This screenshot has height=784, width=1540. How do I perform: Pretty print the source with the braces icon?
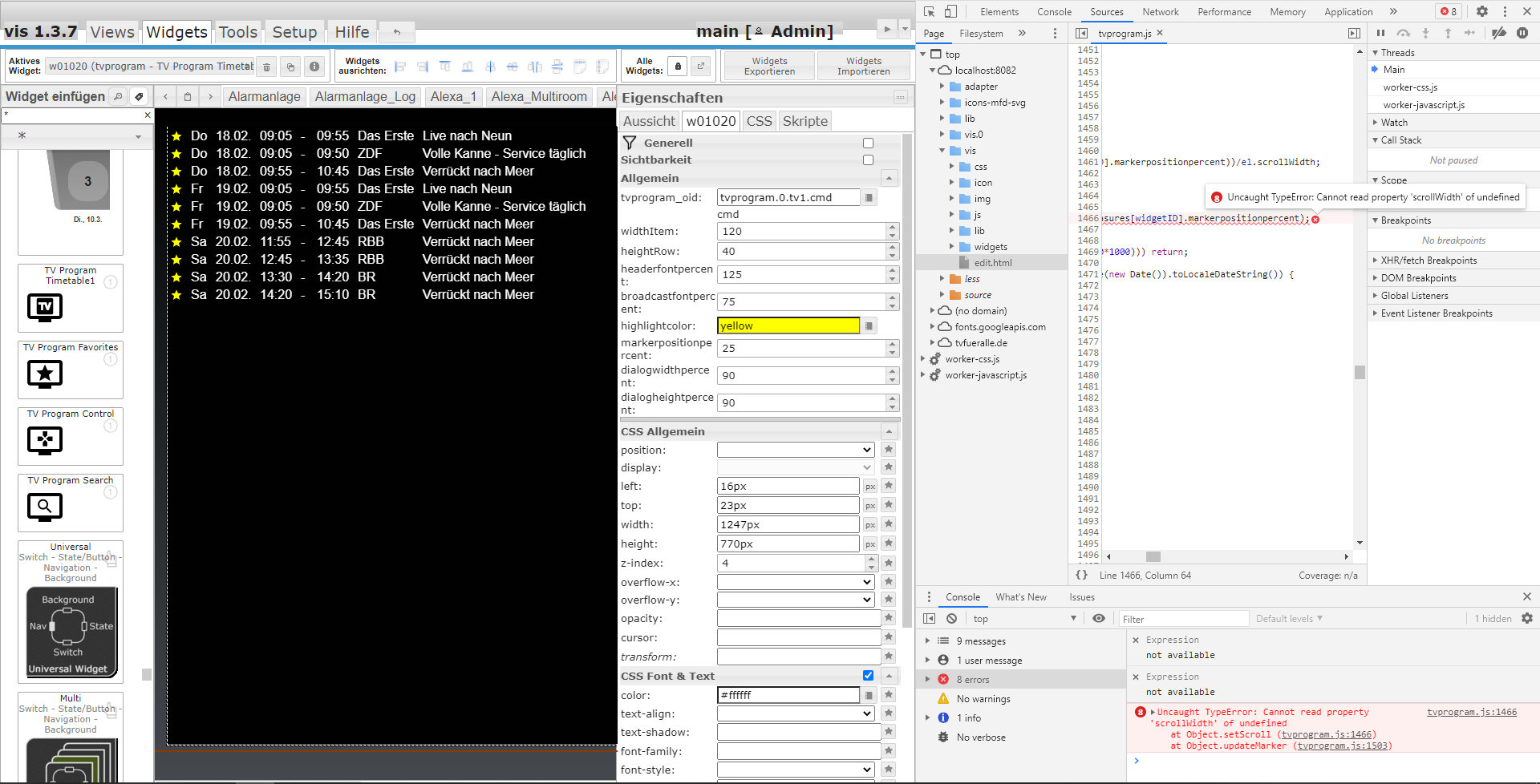1081,575
